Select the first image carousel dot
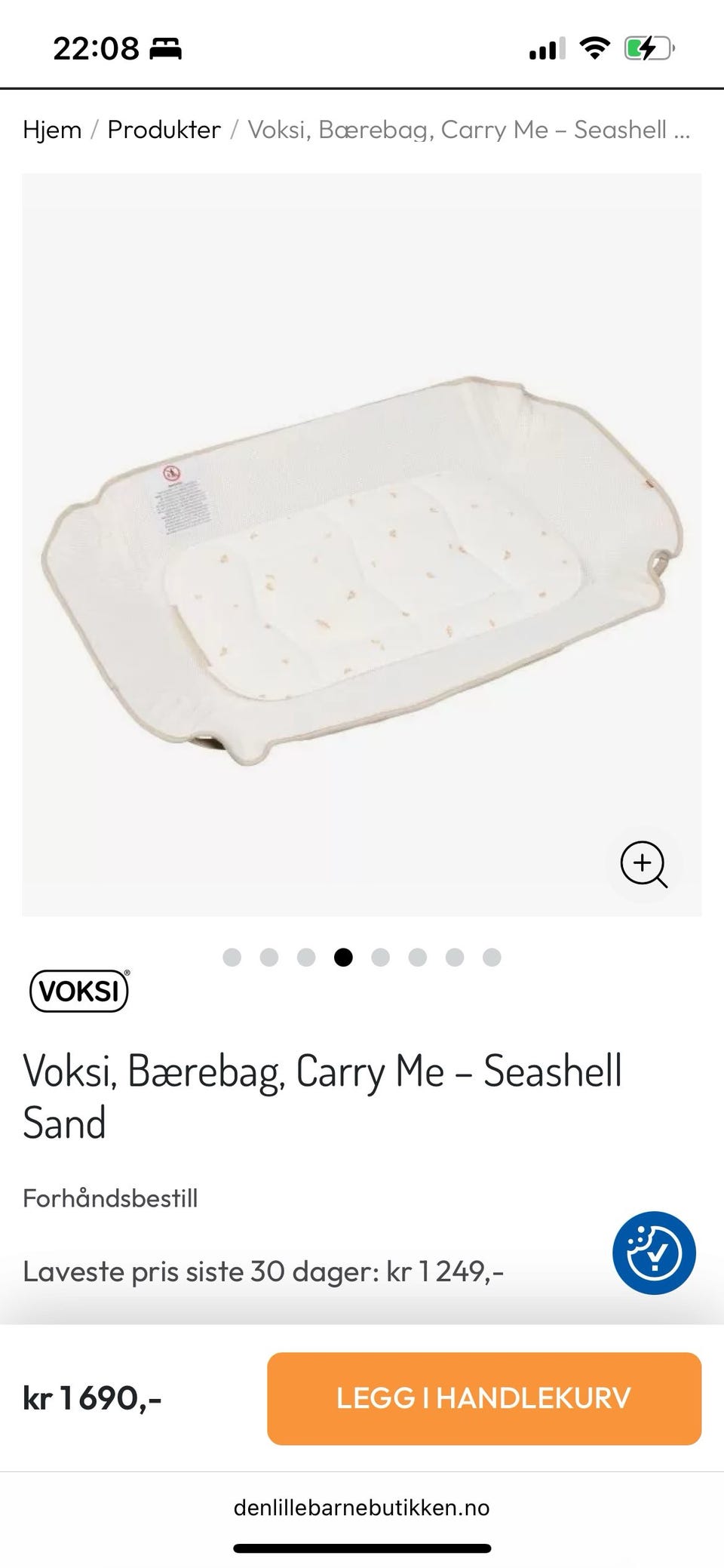This screenshot has width=724, height=1568. coord(232,958)
